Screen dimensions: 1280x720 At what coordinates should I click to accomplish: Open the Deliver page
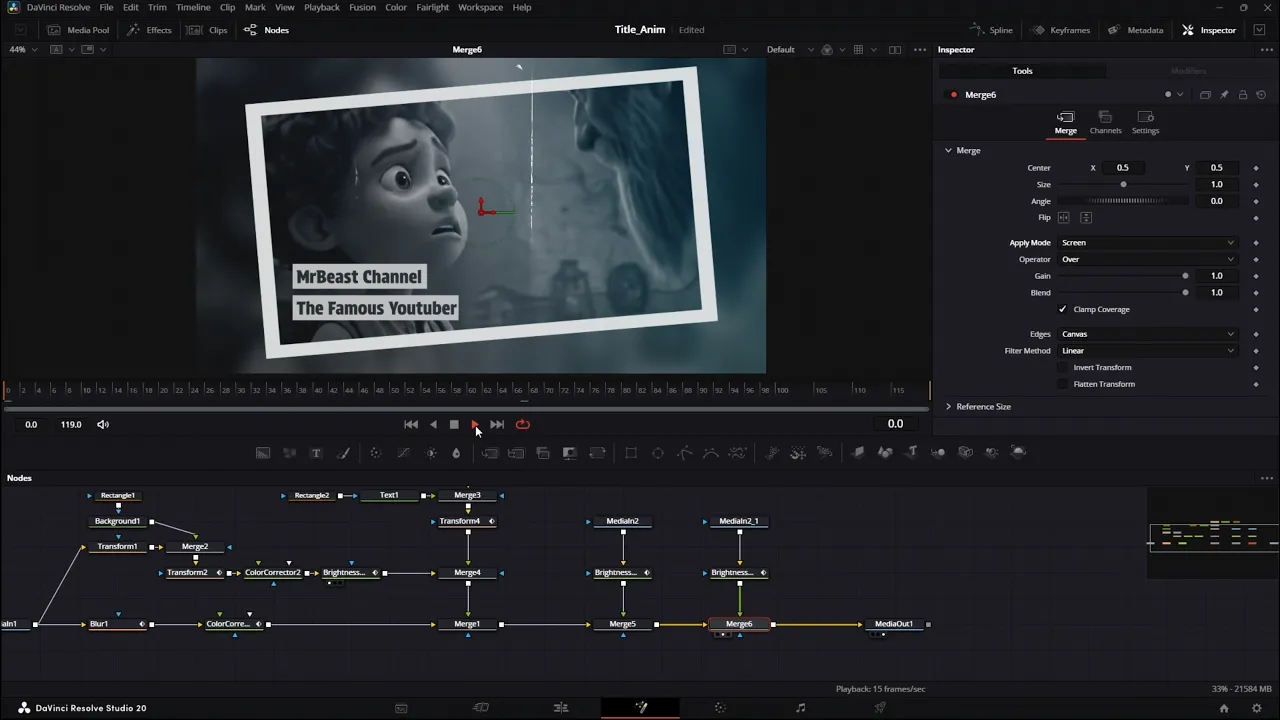coord(880,708)
